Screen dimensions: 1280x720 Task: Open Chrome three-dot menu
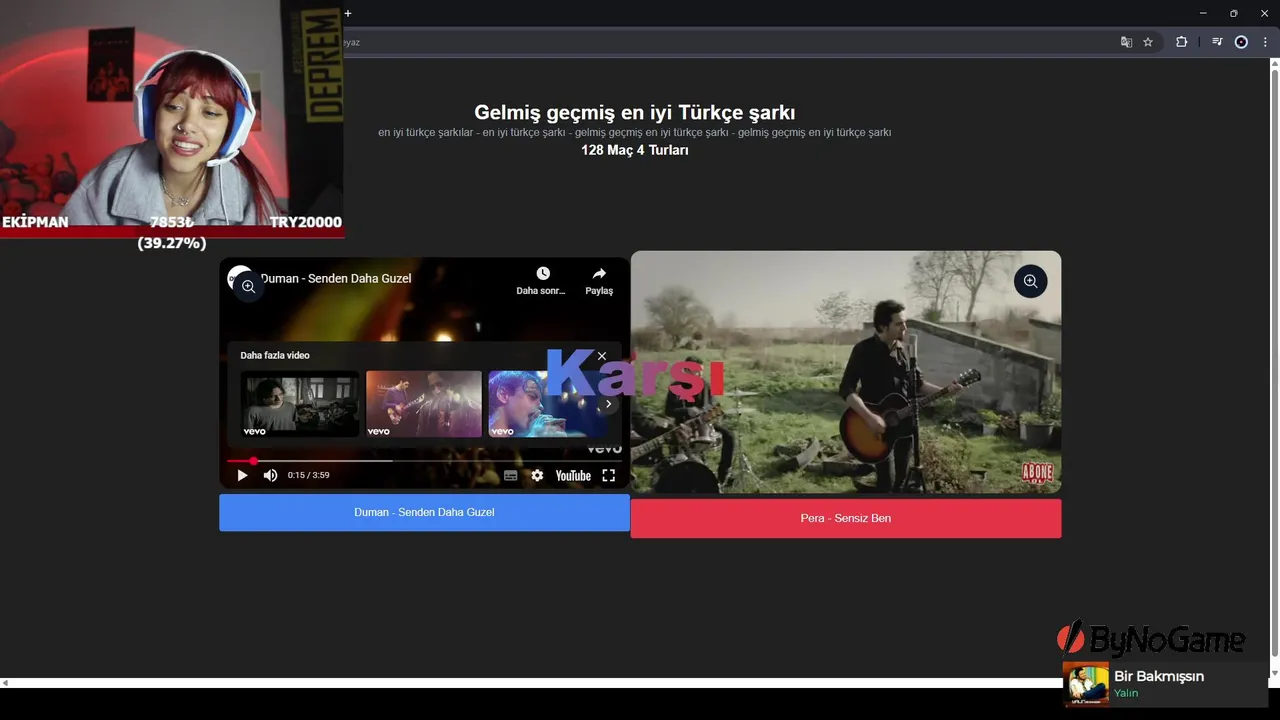(1265, 42)
